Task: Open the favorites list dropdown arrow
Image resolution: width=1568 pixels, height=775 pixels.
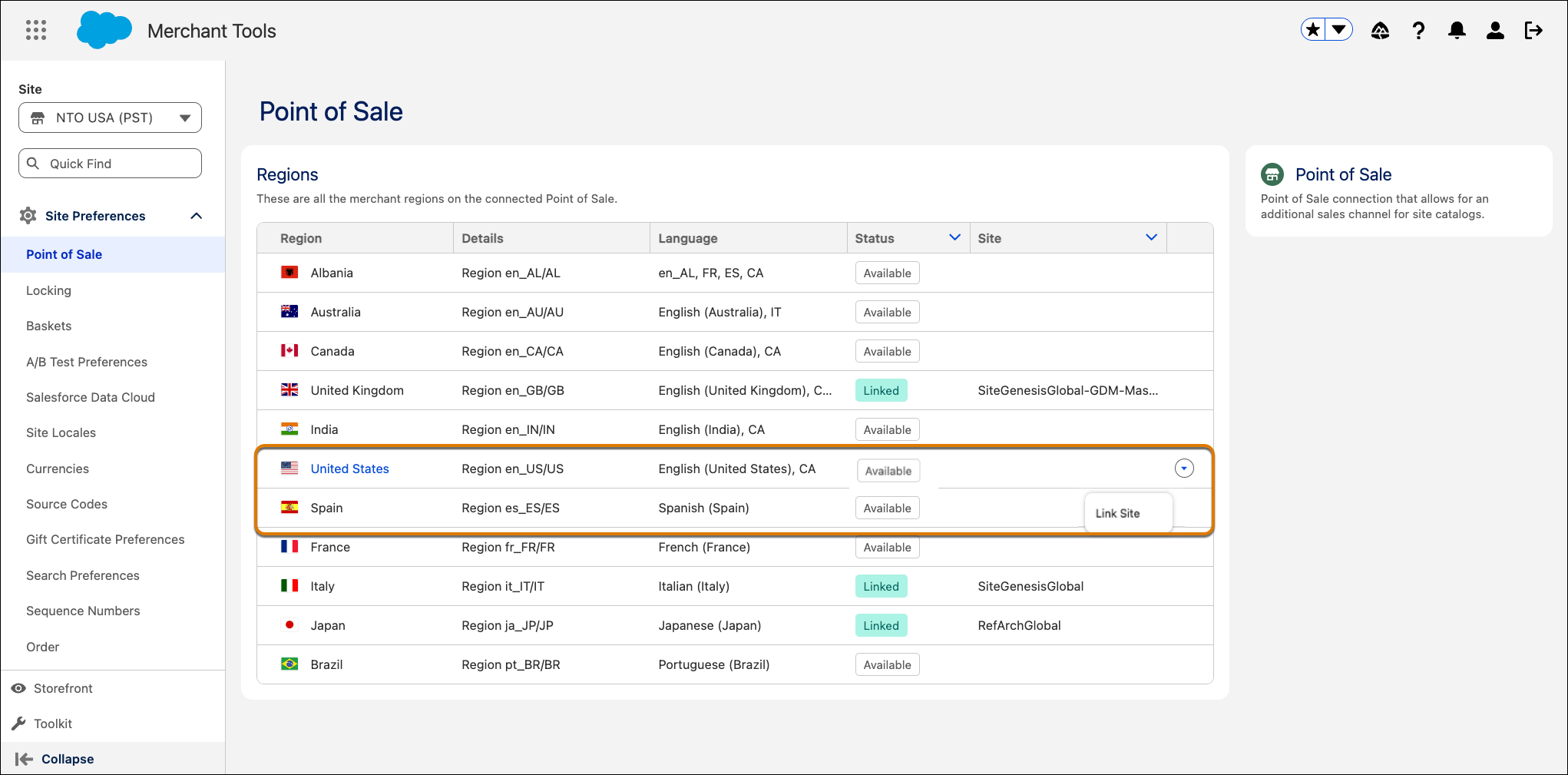Action: pyautogui.click(x=1338, y=30)
